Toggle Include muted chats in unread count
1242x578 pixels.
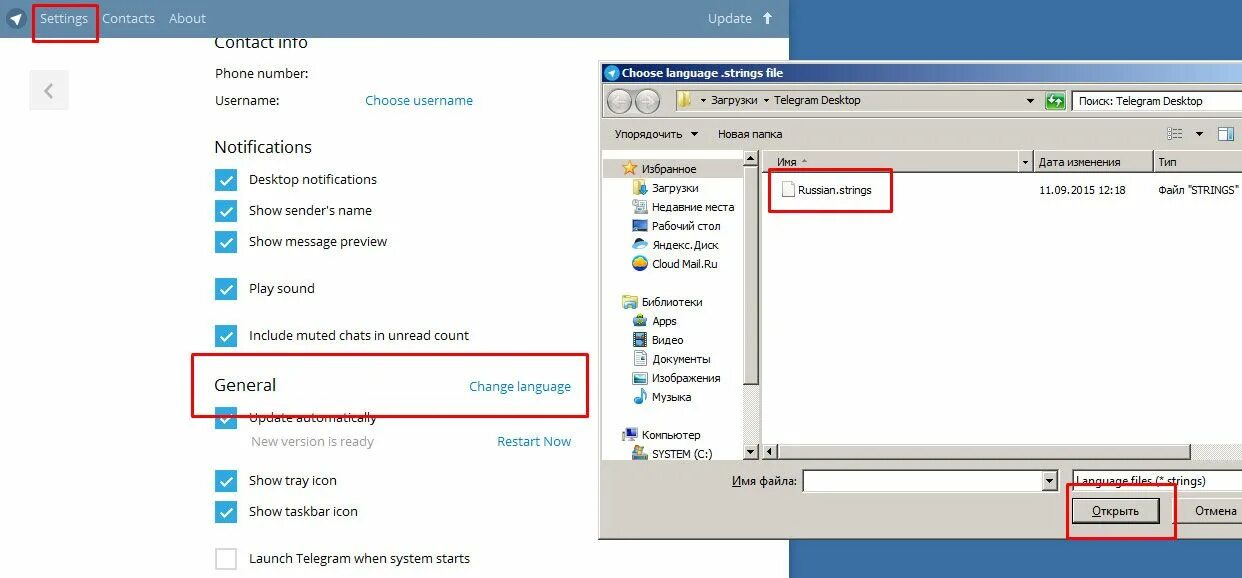tap(226, 336)
